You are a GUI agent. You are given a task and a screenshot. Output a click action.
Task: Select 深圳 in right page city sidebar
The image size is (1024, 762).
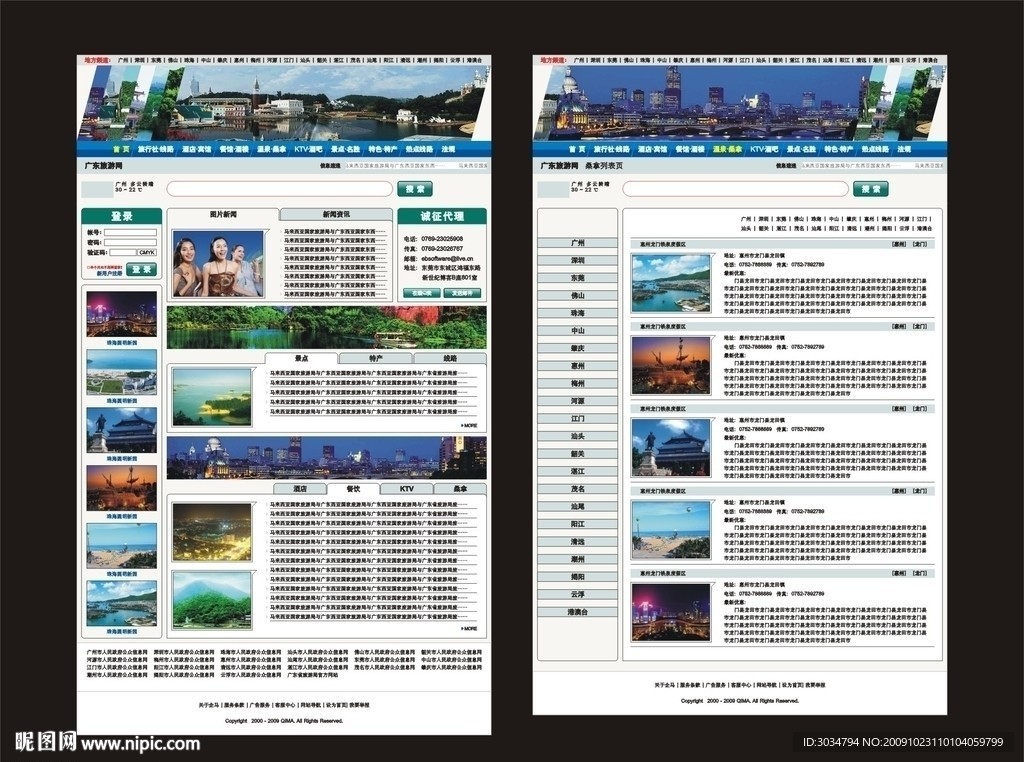click(577, 261)
